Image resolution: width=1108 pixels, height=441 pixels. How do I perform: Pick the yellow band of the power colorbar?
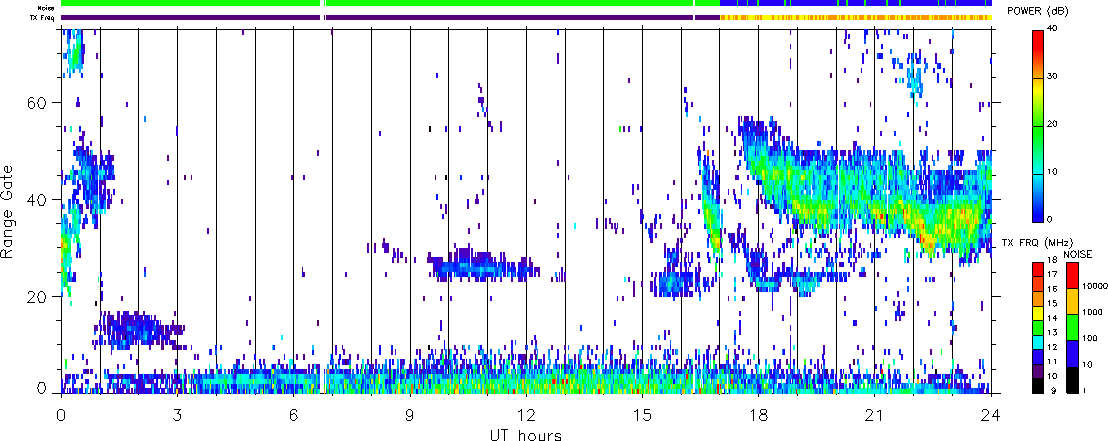1037,90
